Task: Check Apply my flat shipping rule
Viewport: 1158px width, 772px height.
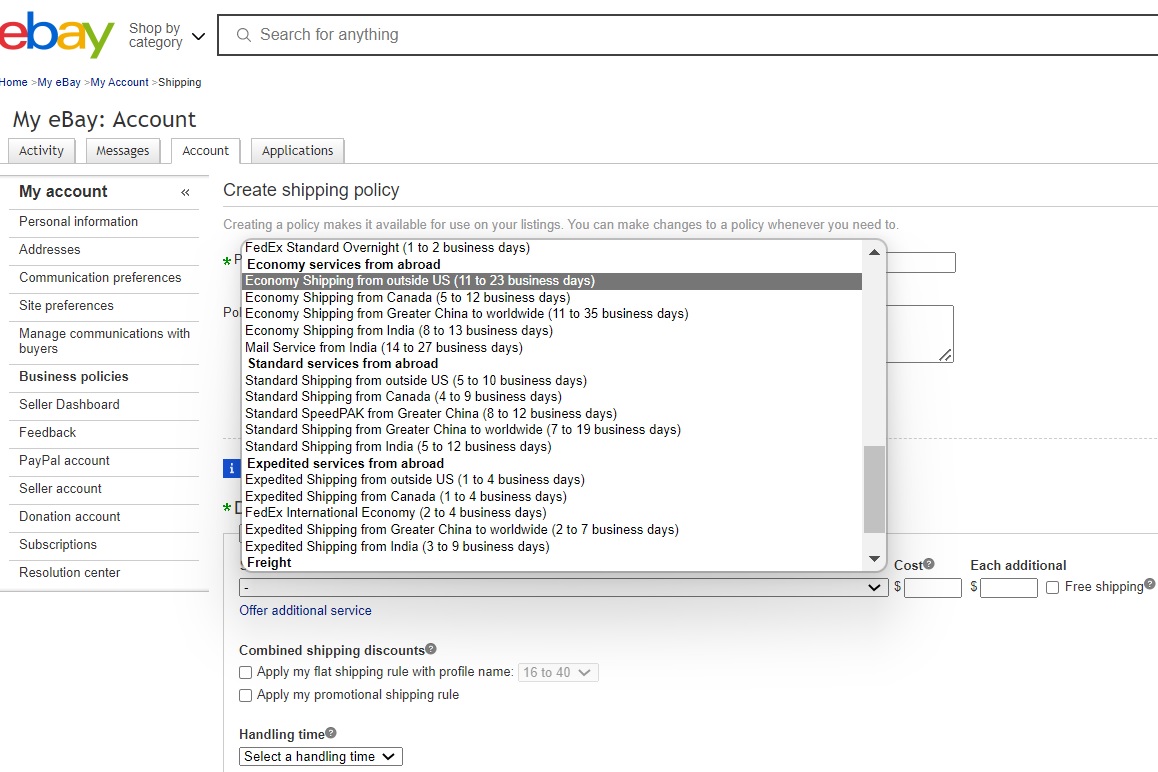Action: coord(246,673)
